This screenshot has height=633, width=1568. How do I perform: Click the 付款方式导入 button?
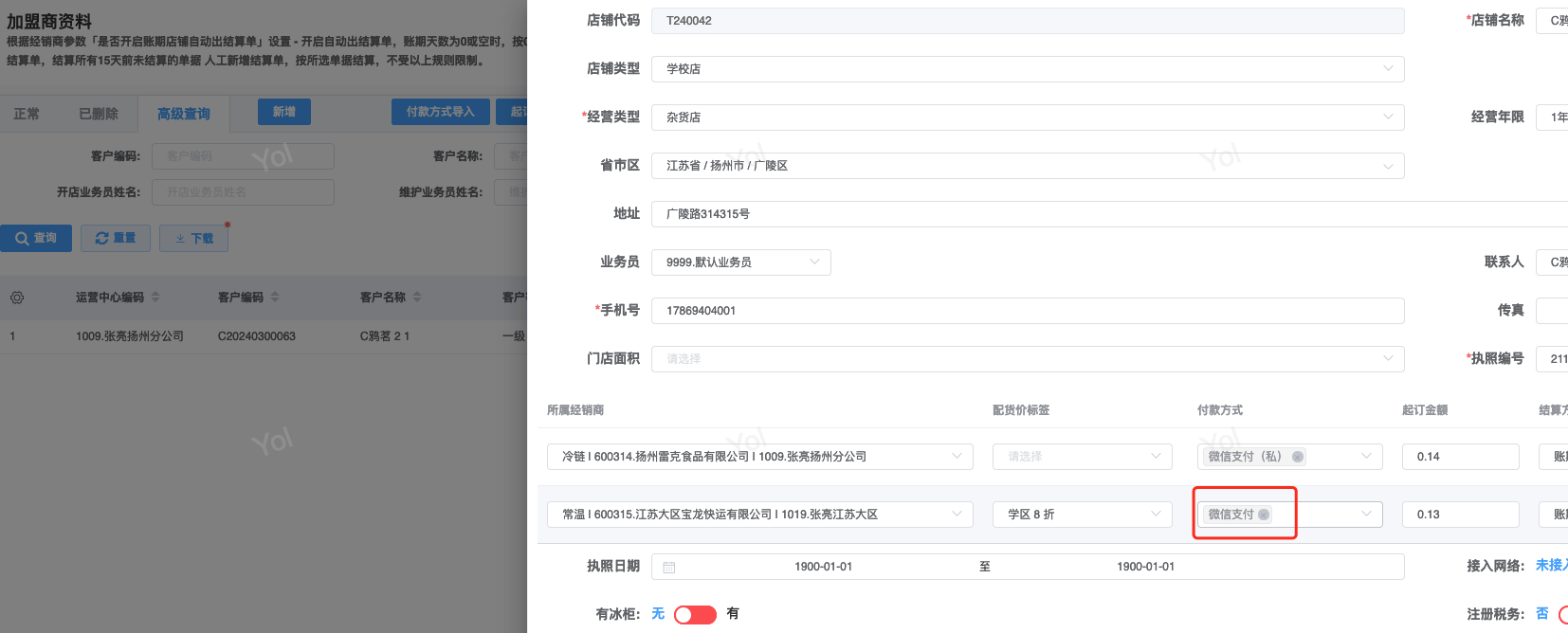(x=440, y=112)
